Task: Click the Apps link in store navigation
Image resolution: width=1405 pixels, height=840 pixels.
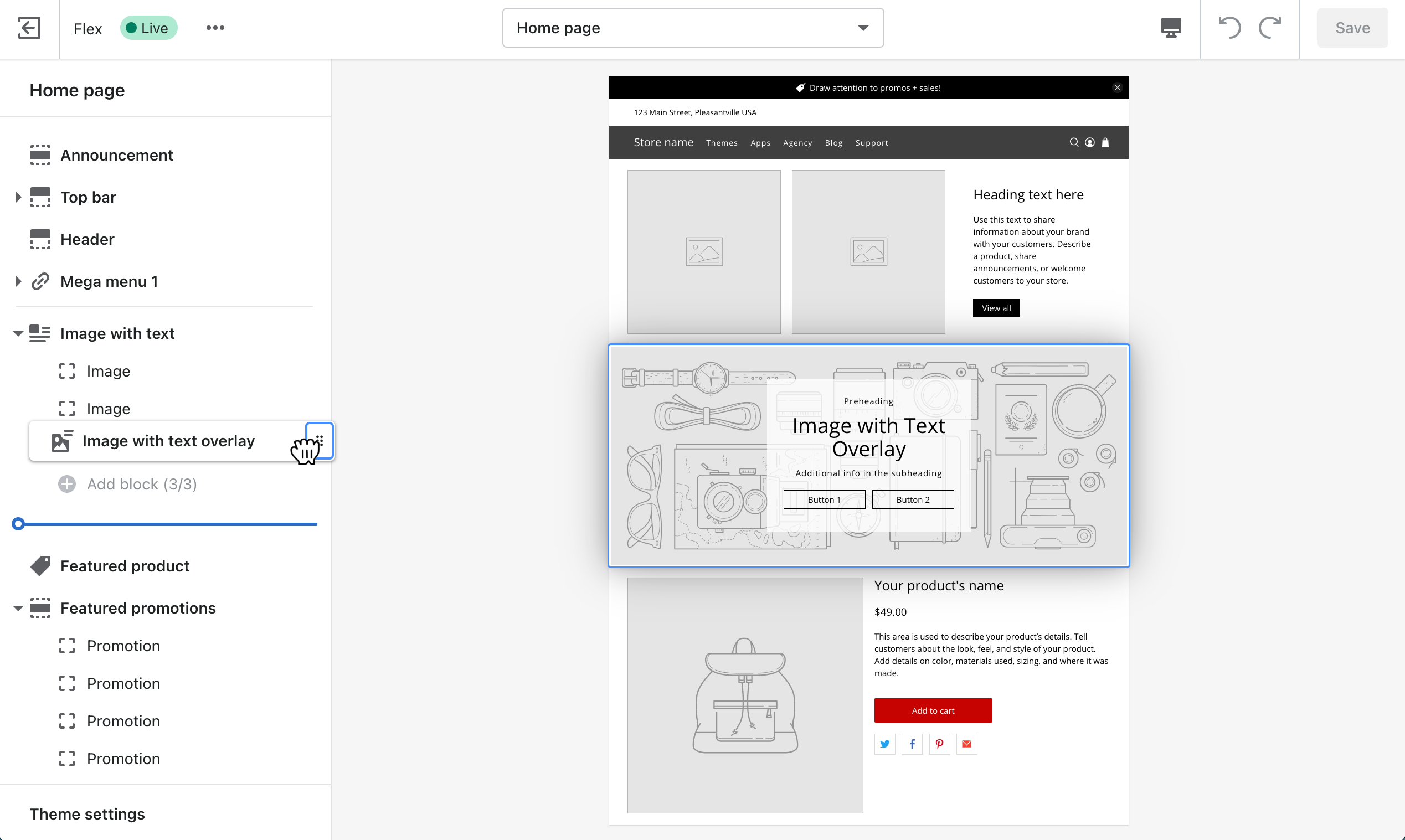Action: [760, 143]
